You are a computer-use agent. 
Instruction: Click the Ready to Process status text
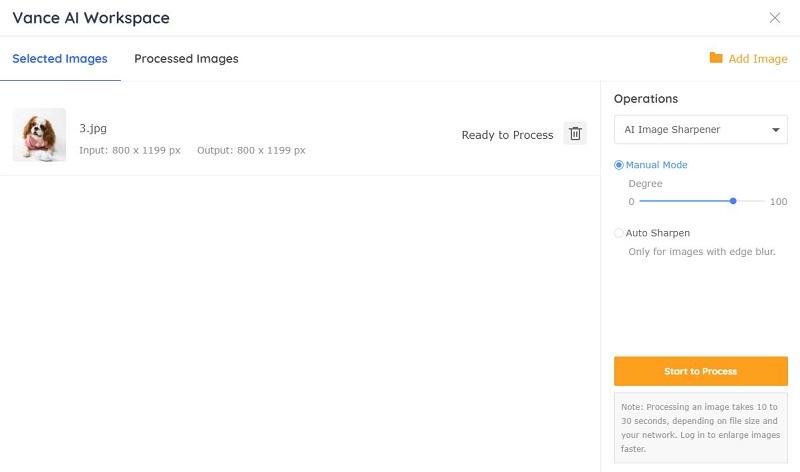pyautogui.click(x=507, y=135)
